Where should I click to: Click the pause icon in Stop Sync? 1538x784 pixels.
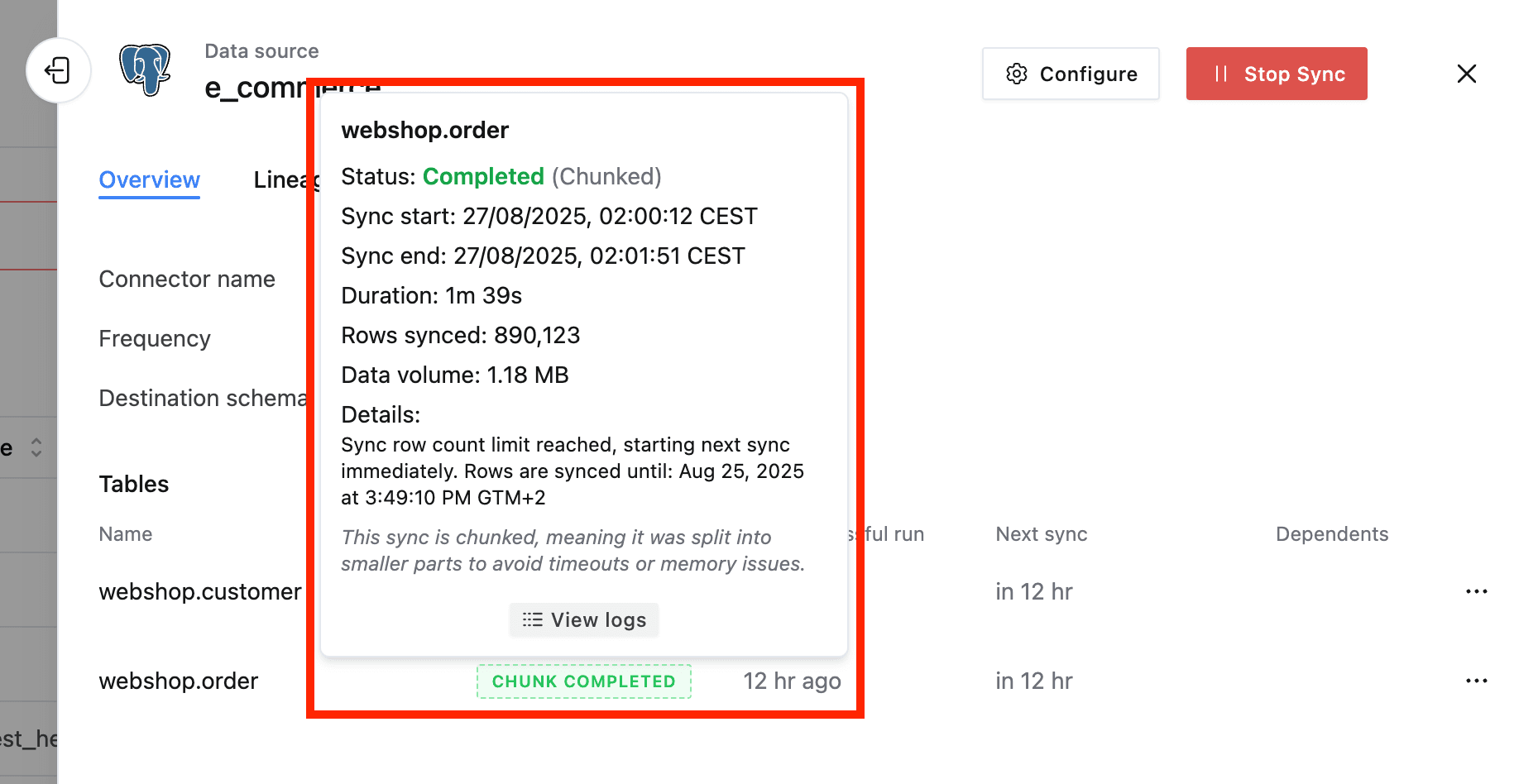[x=1220, y=74]
